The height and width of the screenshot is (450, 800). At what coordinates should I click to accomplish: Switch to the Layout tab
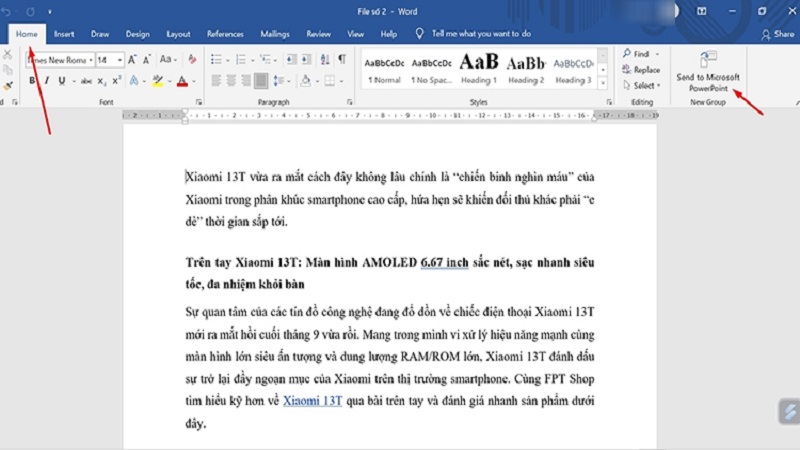point(179,34)
